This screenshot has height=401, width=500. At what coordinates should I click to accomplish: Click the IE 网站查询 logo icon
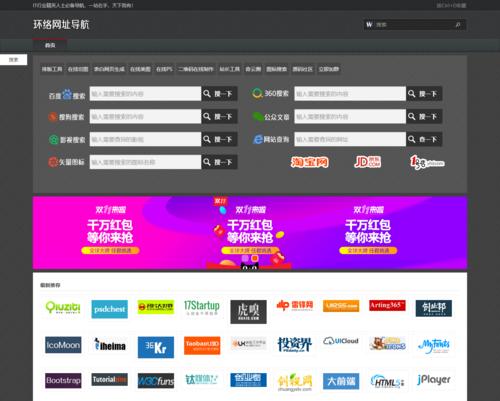coord(258,139)
